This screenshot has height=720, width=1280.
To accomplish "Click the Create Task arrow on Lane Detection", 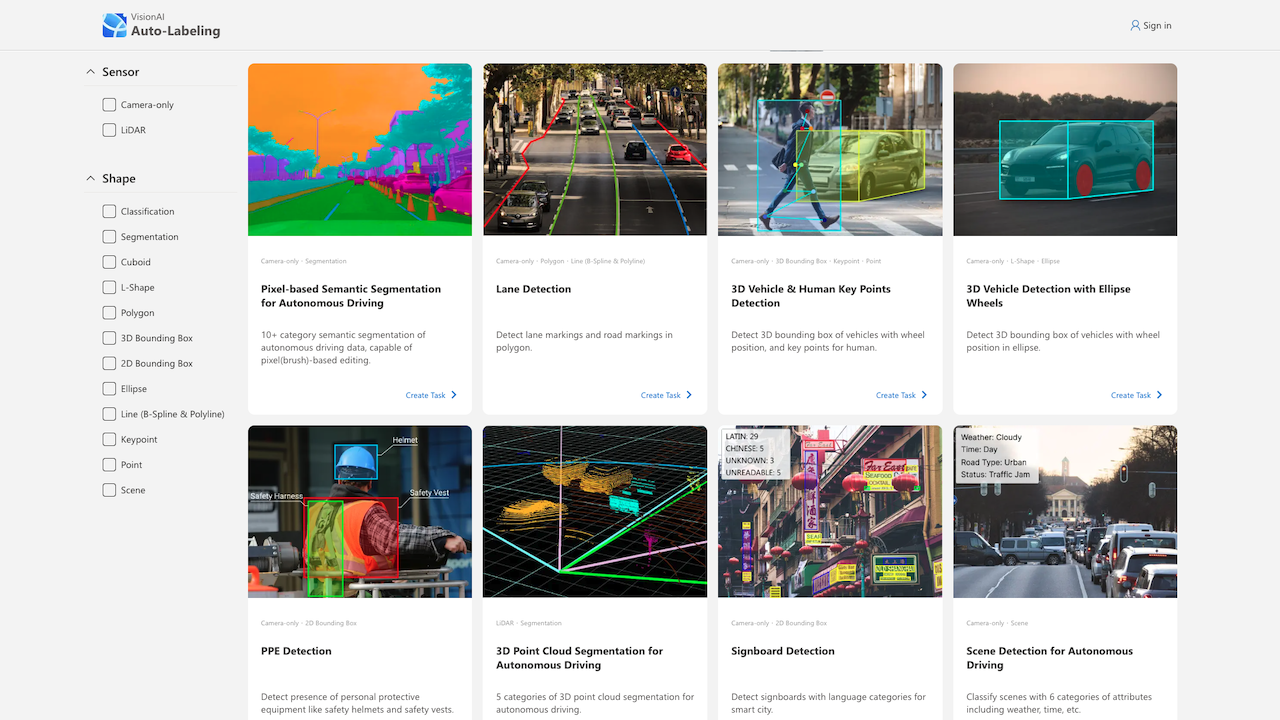I will click(x=689, y=395).
